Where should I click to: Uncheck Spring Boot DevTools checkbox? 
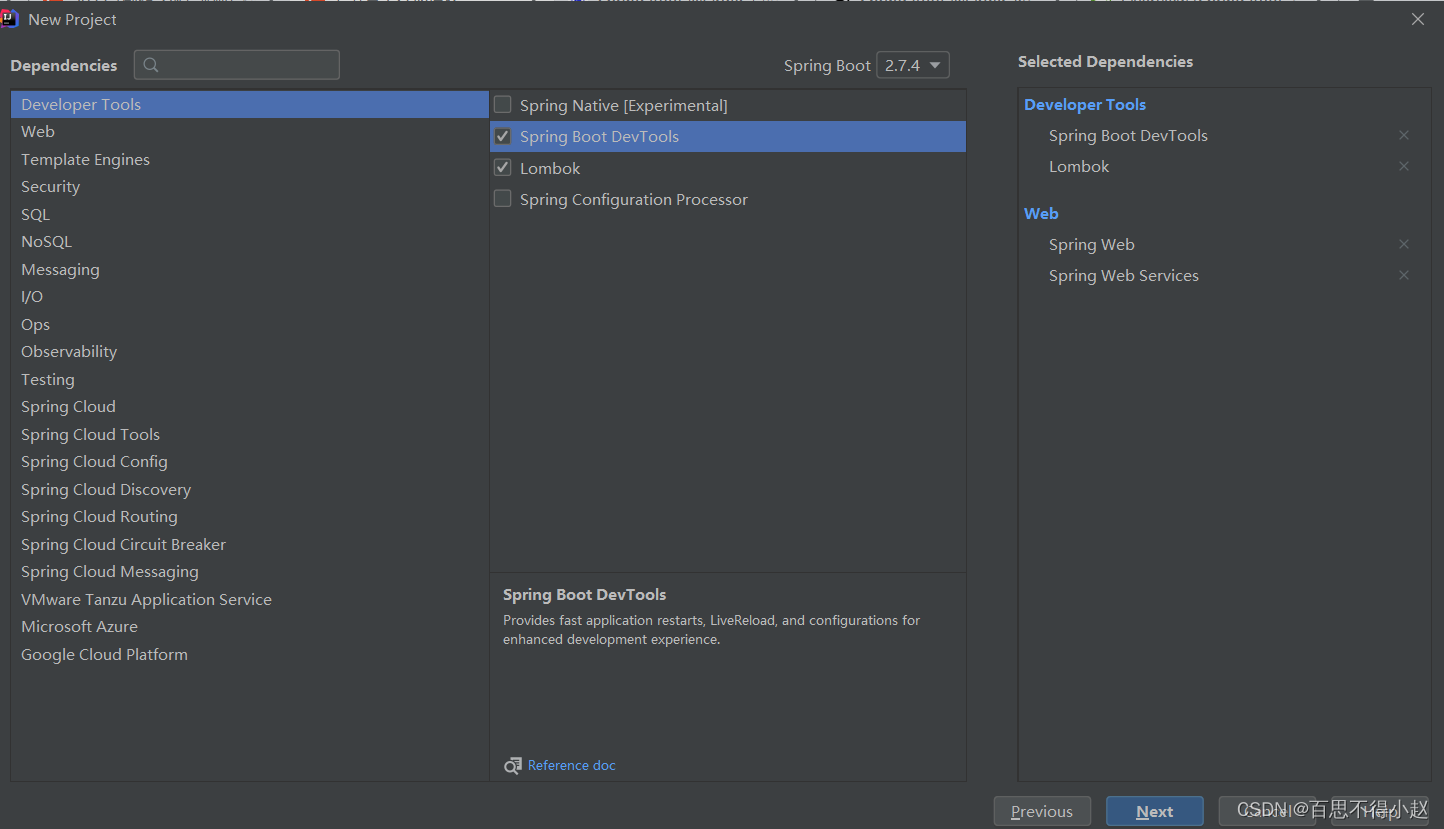tap(503, 136)
